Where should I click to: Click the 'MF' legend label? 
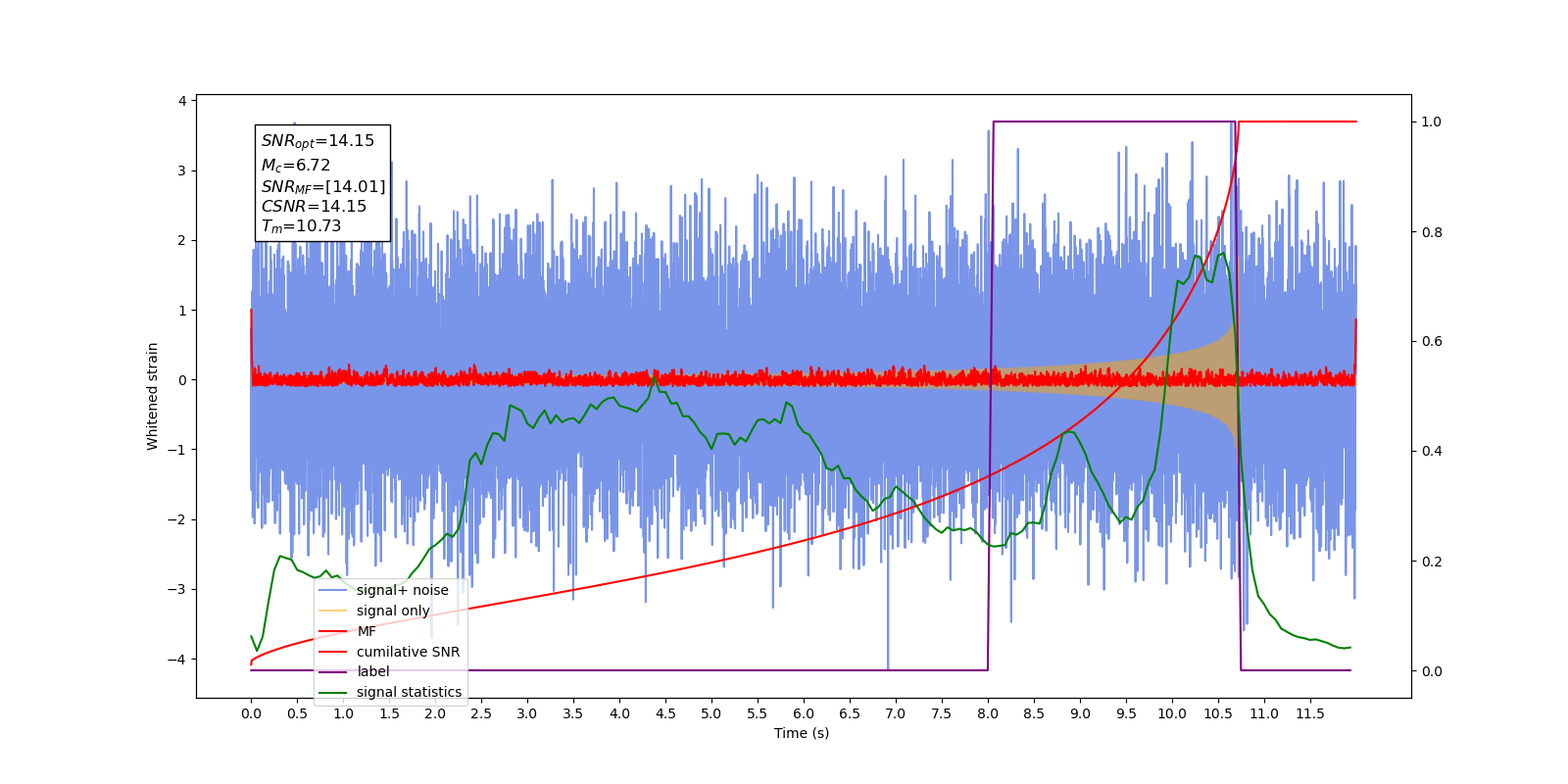(367, 631)
